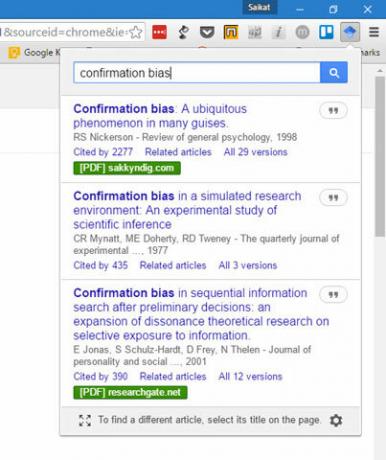Open the researchgate.net PDF link
Image resolution: width=386 pixels, height=460 pixels.
point(130,392)
